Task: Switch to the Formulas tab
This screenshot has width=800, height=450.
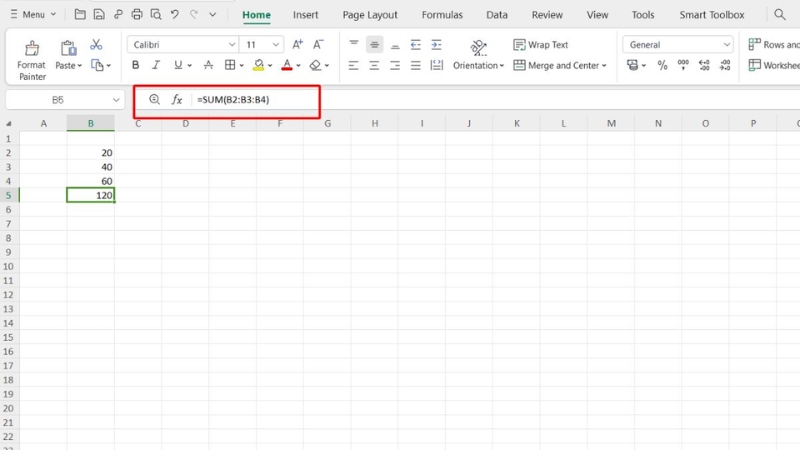Action: click(442, 15)
